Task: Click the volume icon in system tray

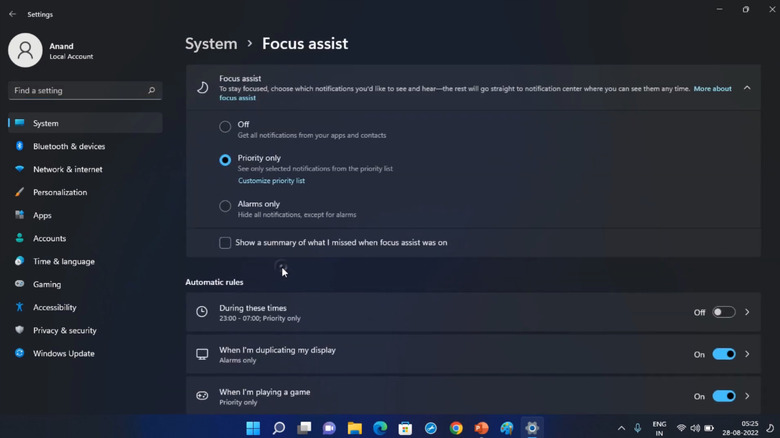Action: [x=695, y=428]
